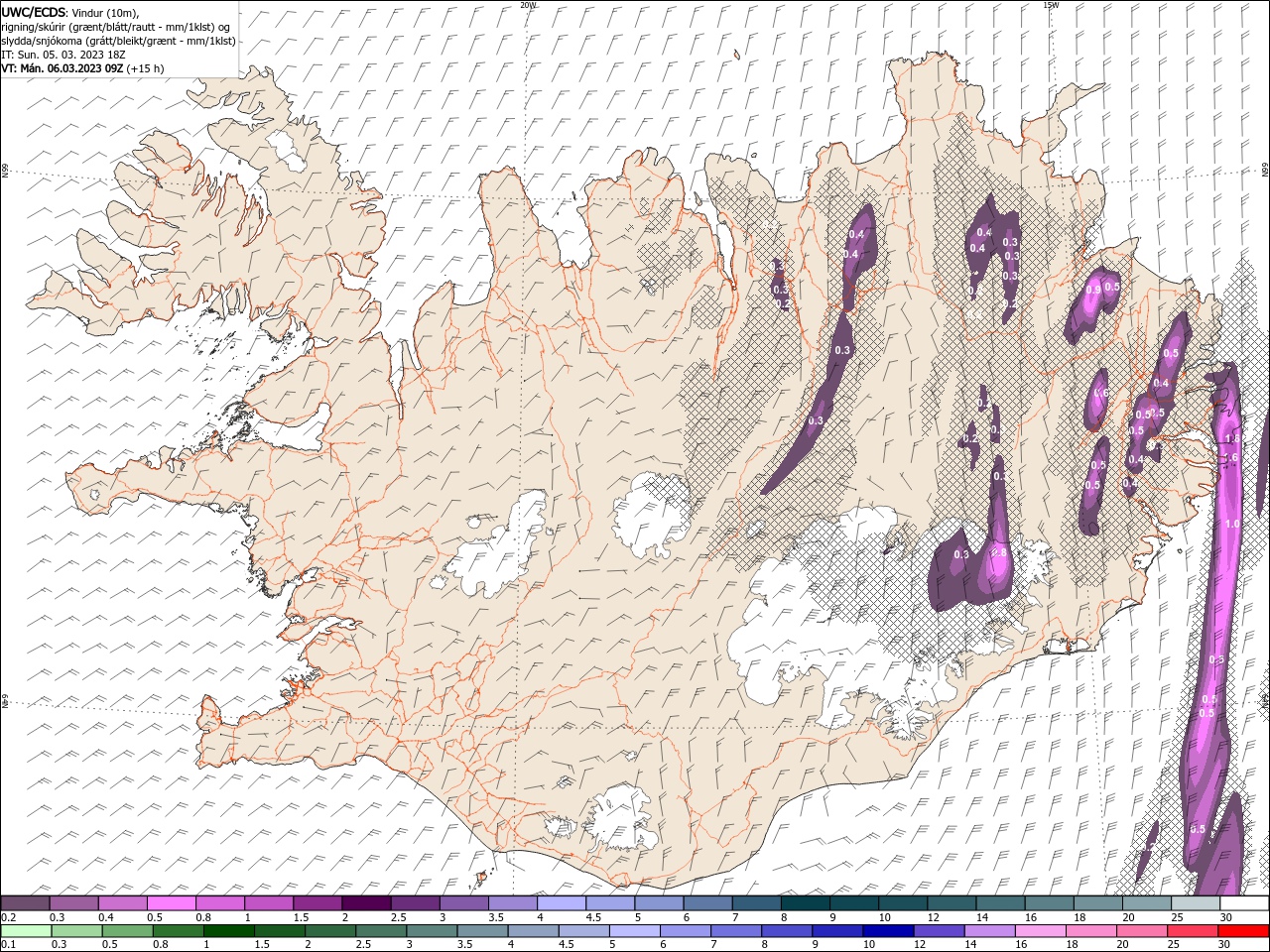
Task: Pick the deep blue rain swatch at 10
Action: [x=889, y=931]
